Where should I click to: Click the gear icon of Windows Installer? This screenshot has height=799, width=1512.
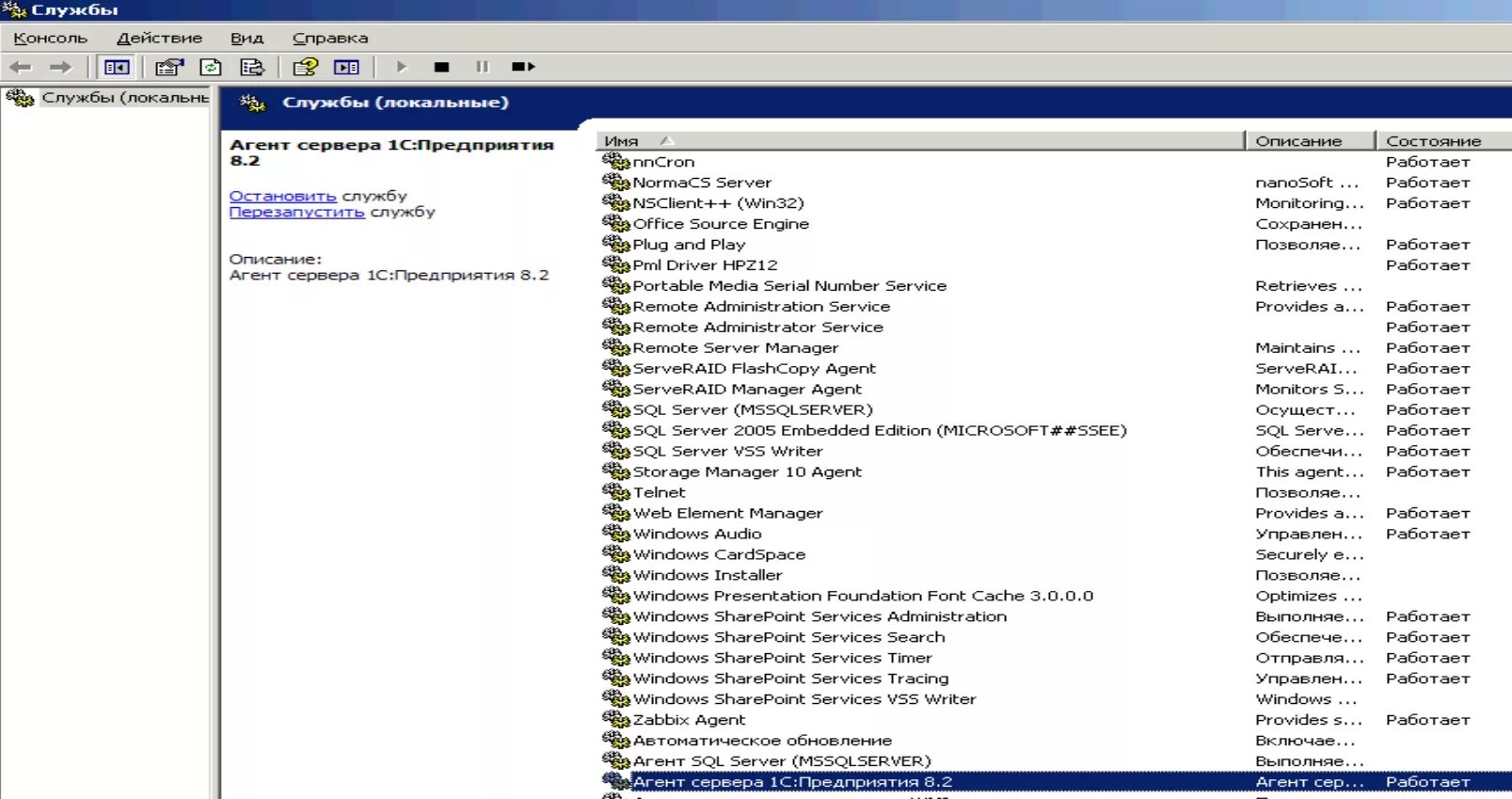pyautogui.click(x=615, y=574)
